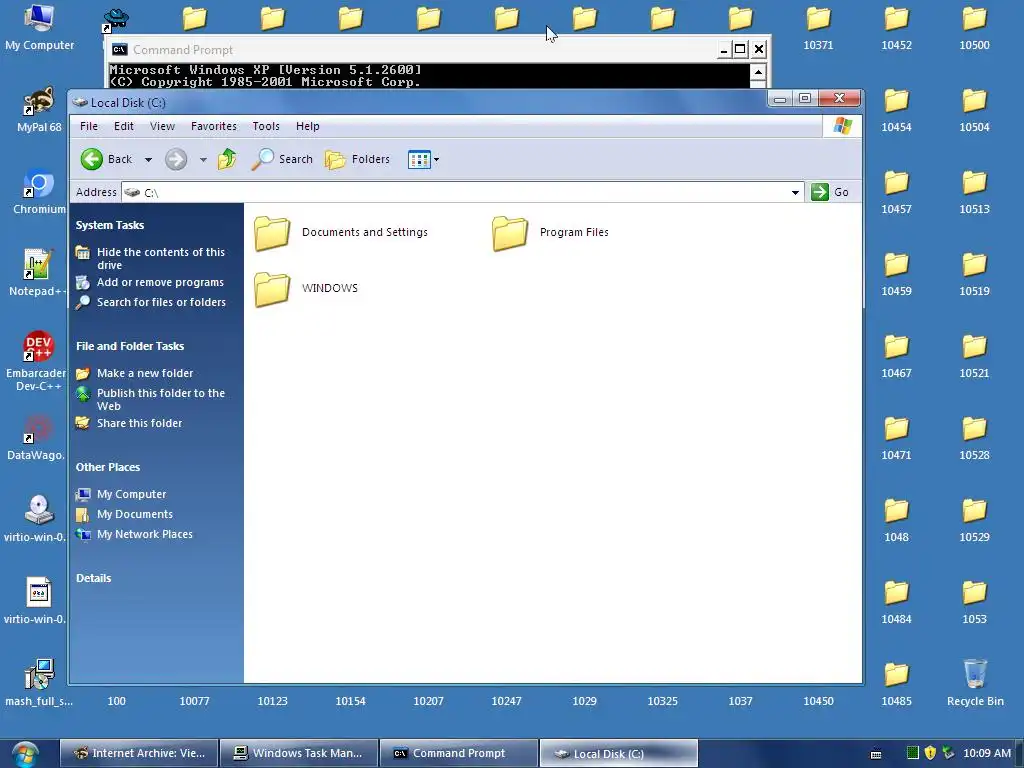
Task: Switch to Windows Task Manager taskbar button
Action: [x=298, y=753]
